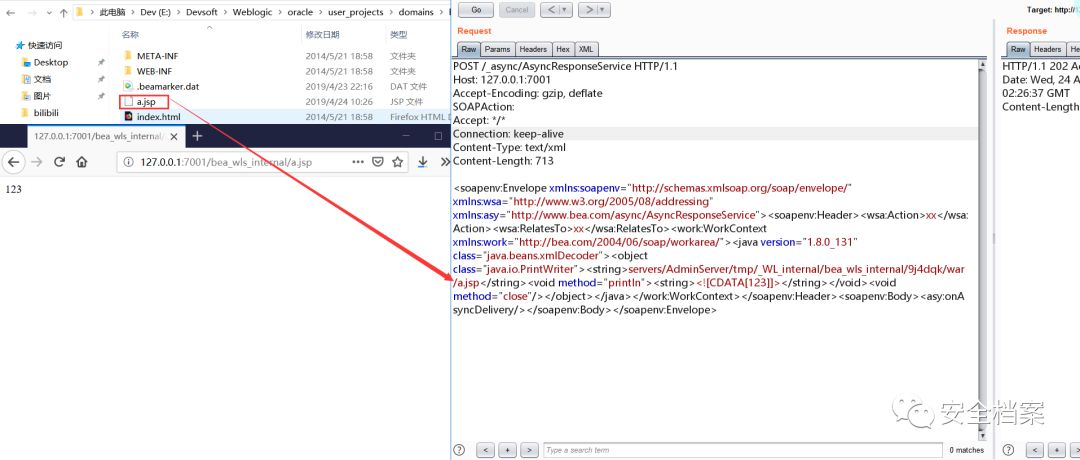This screenshot has height=460, width=1080.
Task: Click the request pane scrollbar down arrow
Action: tap(984, 434)
